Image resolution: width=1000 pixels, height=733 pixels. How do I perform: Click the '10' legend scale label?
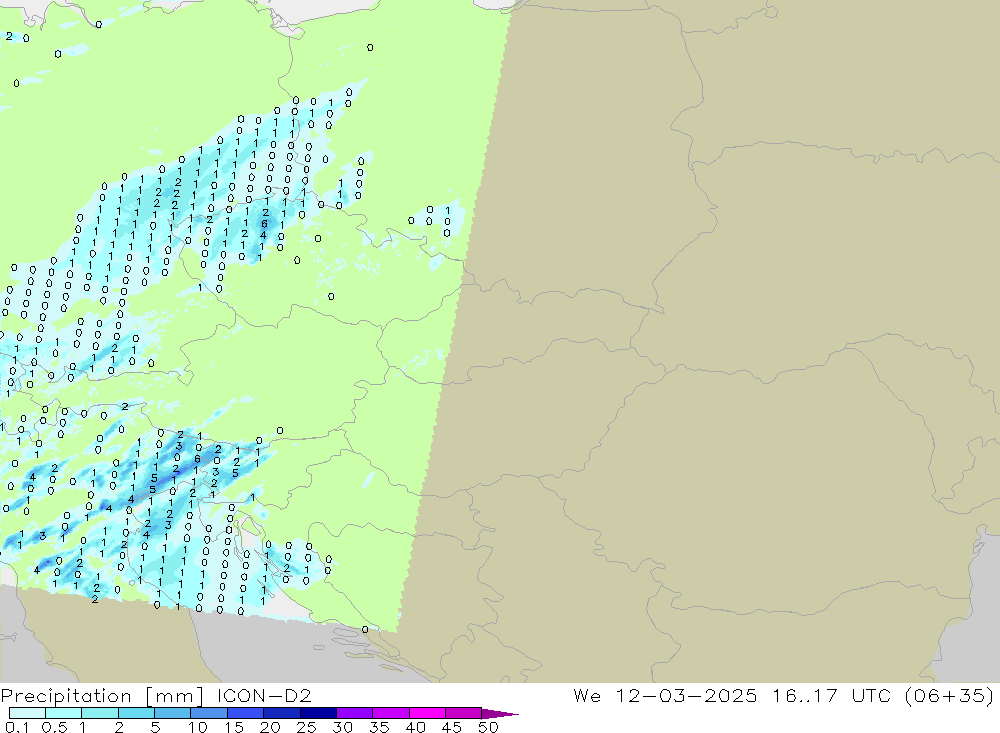tap(198, 727)
